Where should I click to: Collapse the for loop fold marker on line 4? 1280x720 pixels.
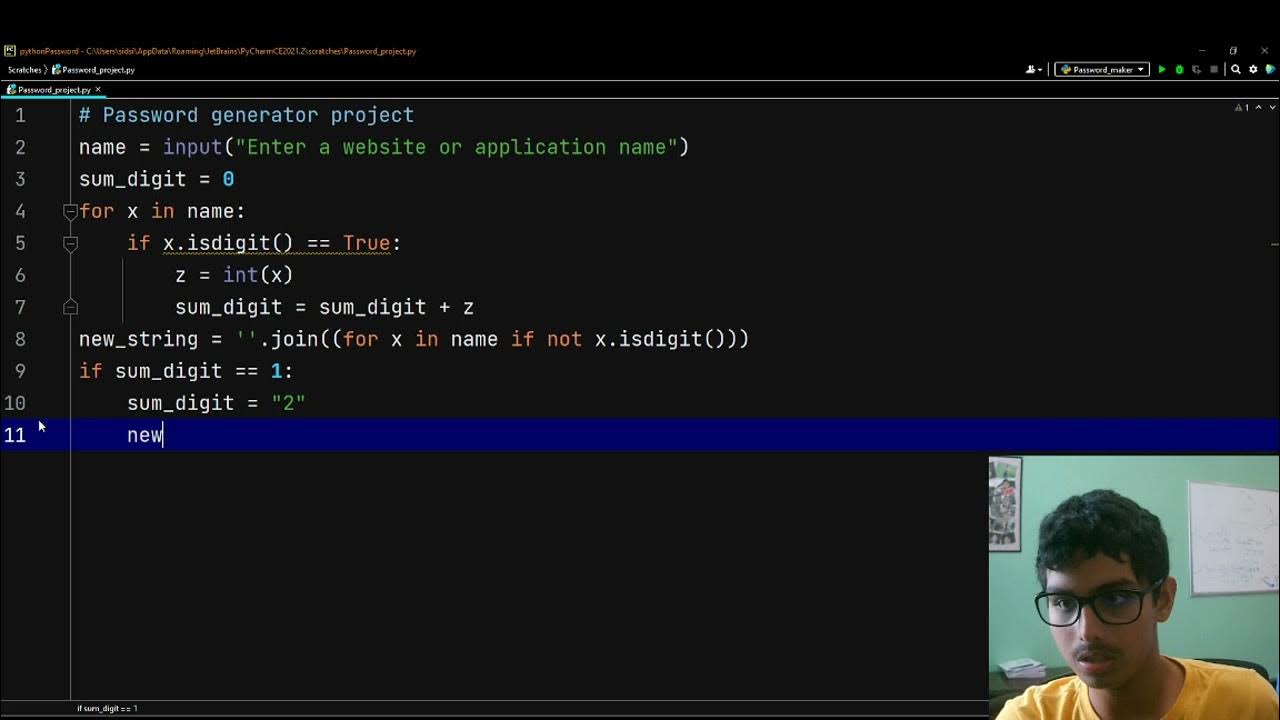coord(70,211)
